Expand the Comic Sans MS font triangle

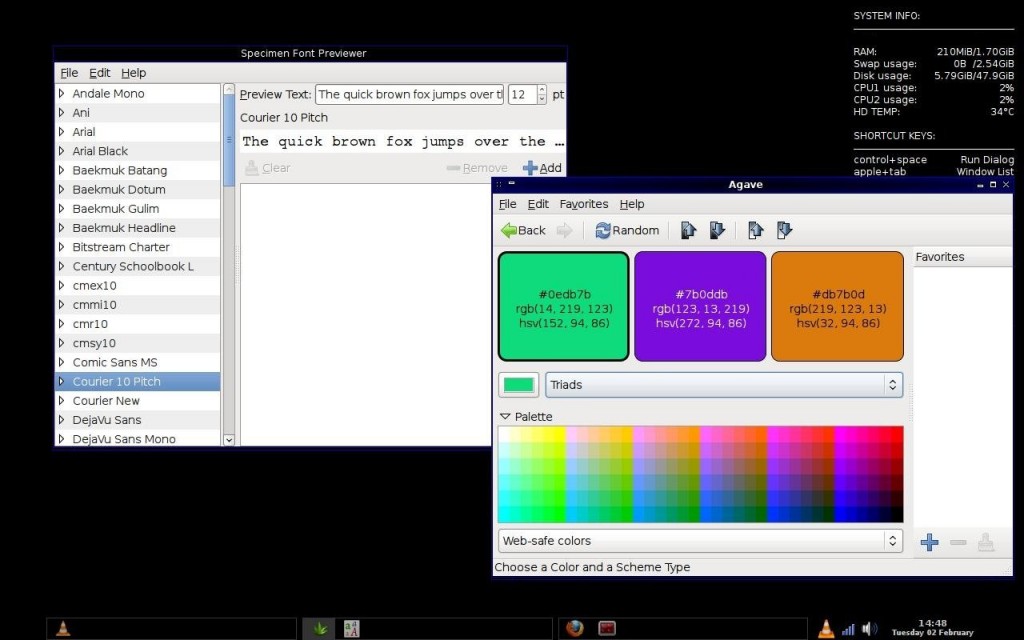tap(61, 362)
